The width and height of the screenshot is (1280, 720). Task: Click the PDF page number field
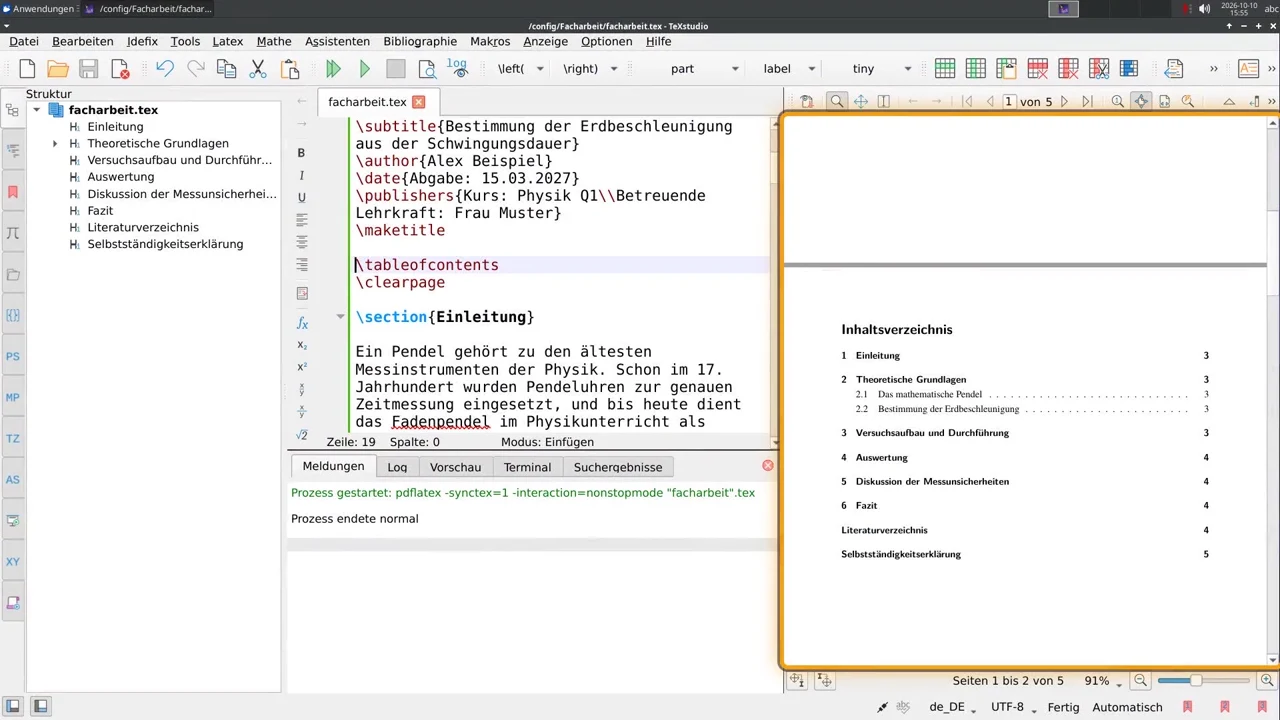[1009, 101]
